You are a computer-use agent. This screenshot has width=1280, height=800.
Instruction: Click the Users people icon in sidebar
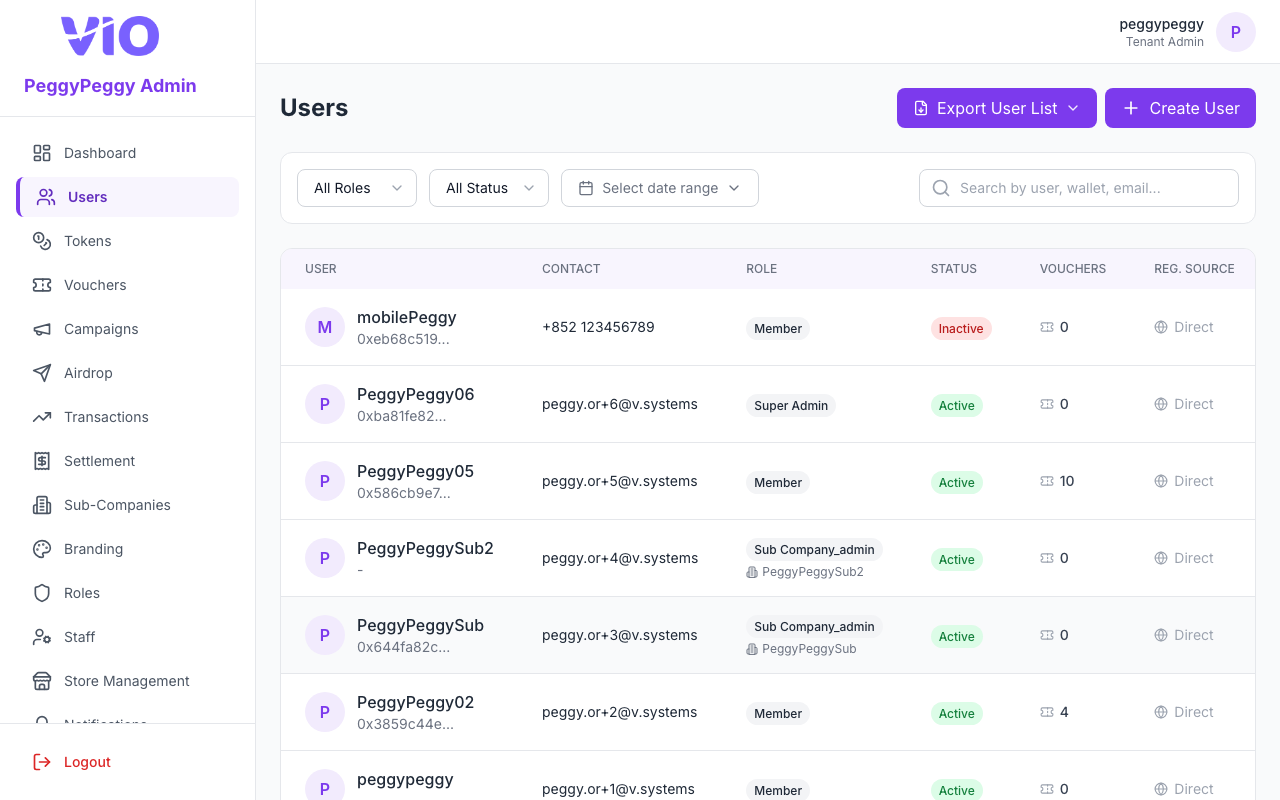(x=46, y=197)
